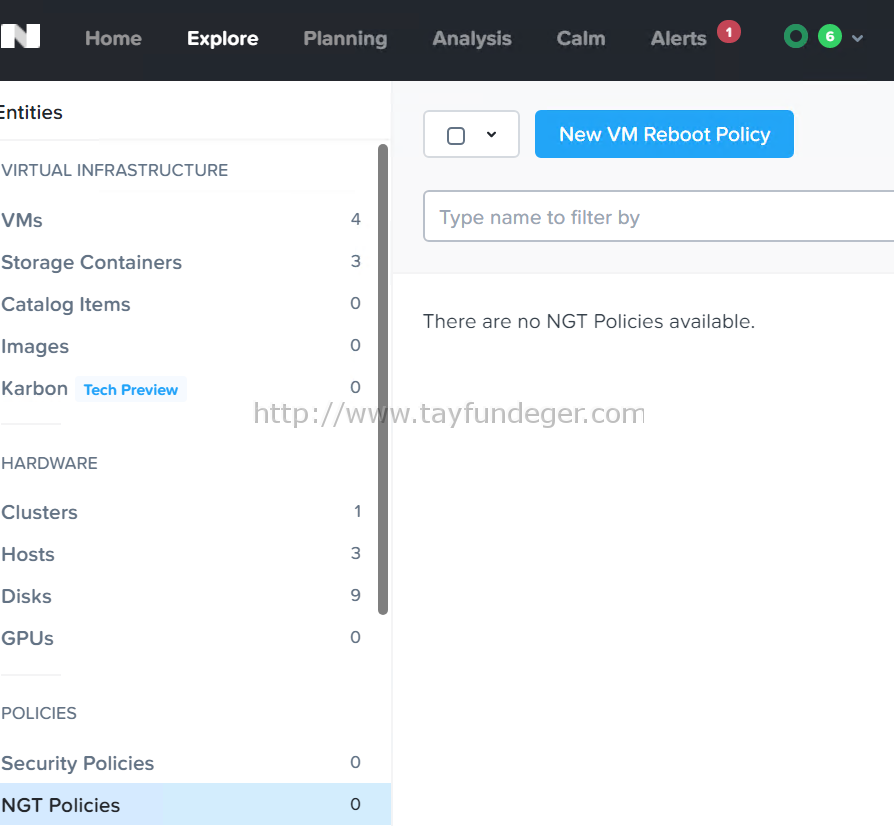Open the green tasks badge showing 6

[x=830, y=36]
